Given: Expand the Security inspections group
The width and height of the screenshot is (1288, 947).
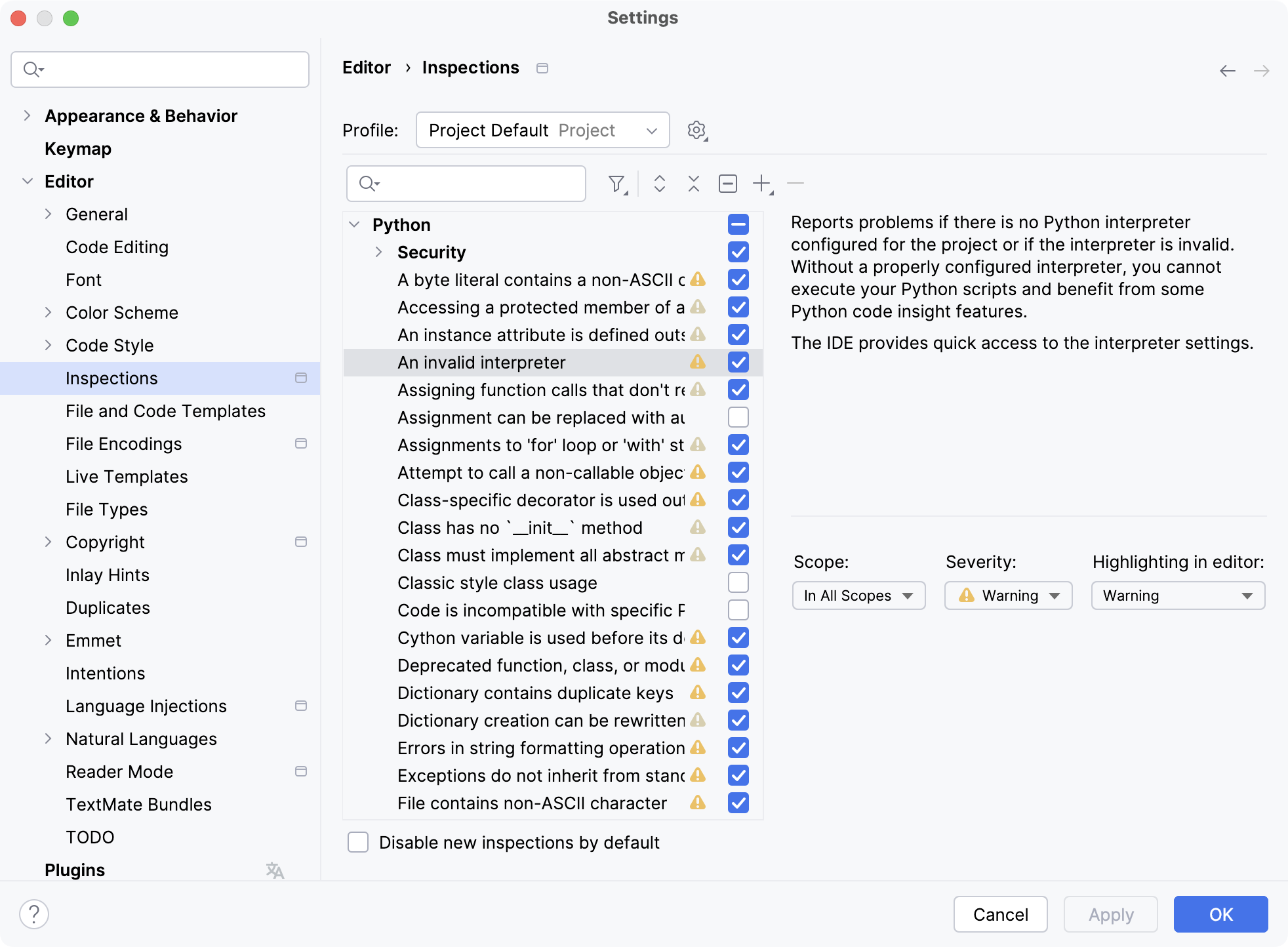Looking at the screenshot, I should coord(378,252).
